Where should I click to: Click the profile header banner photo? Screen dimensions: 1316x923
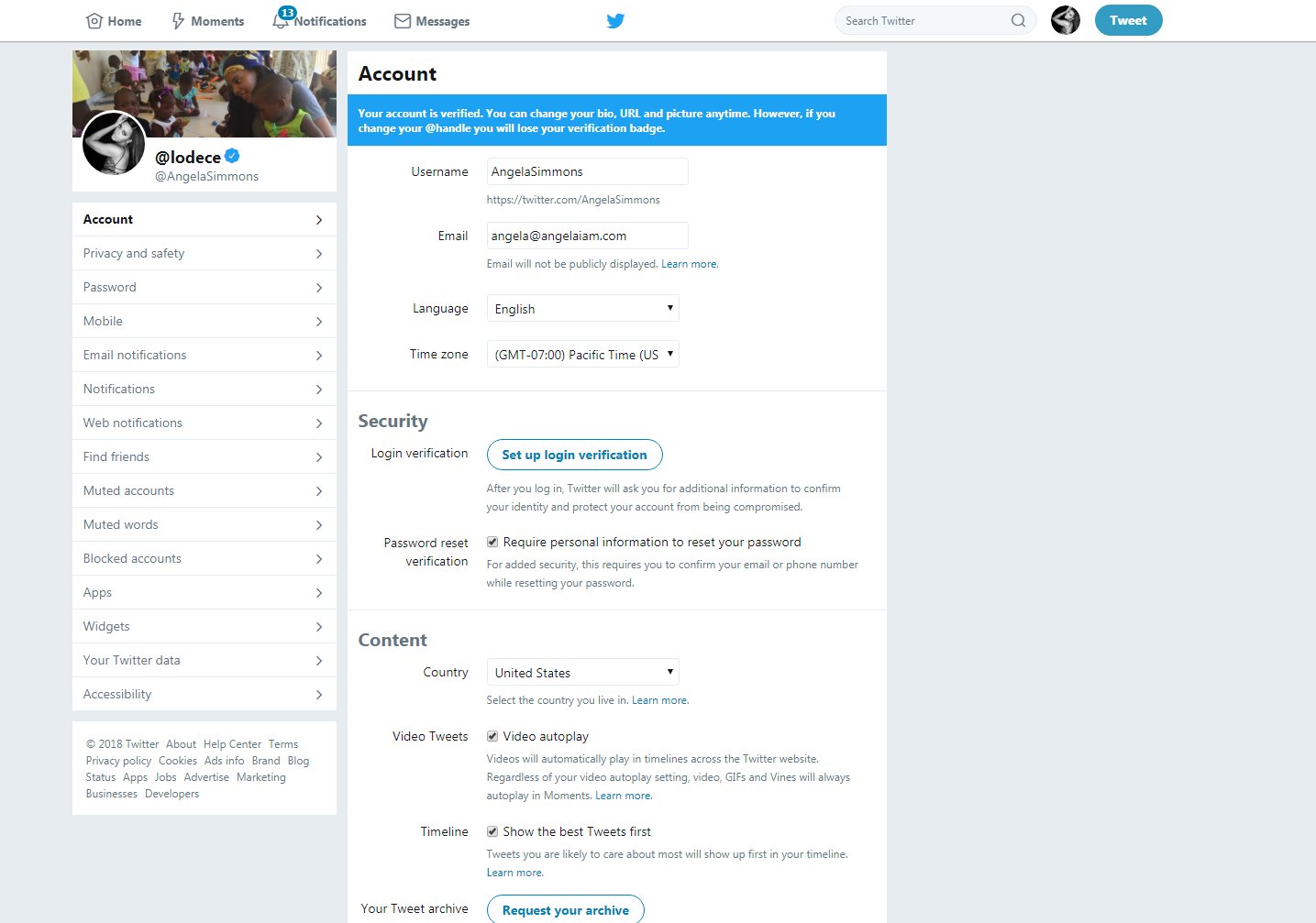[x=205, y=93]
